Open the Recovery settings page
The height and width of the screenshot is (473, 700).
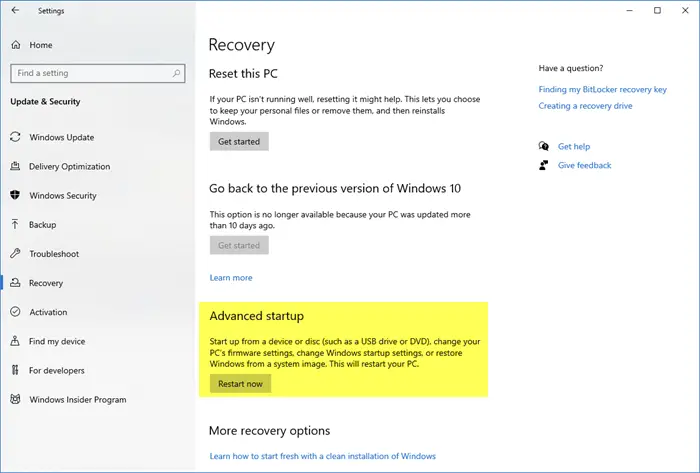point(46,283)
